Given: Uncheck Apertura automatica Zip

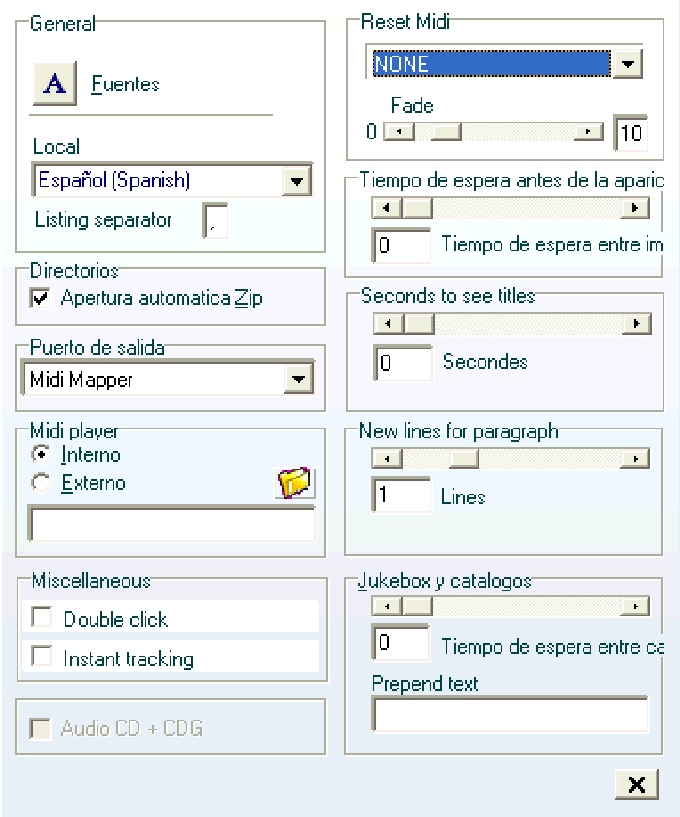Looking at the screenshot, I should pos(40,298).
